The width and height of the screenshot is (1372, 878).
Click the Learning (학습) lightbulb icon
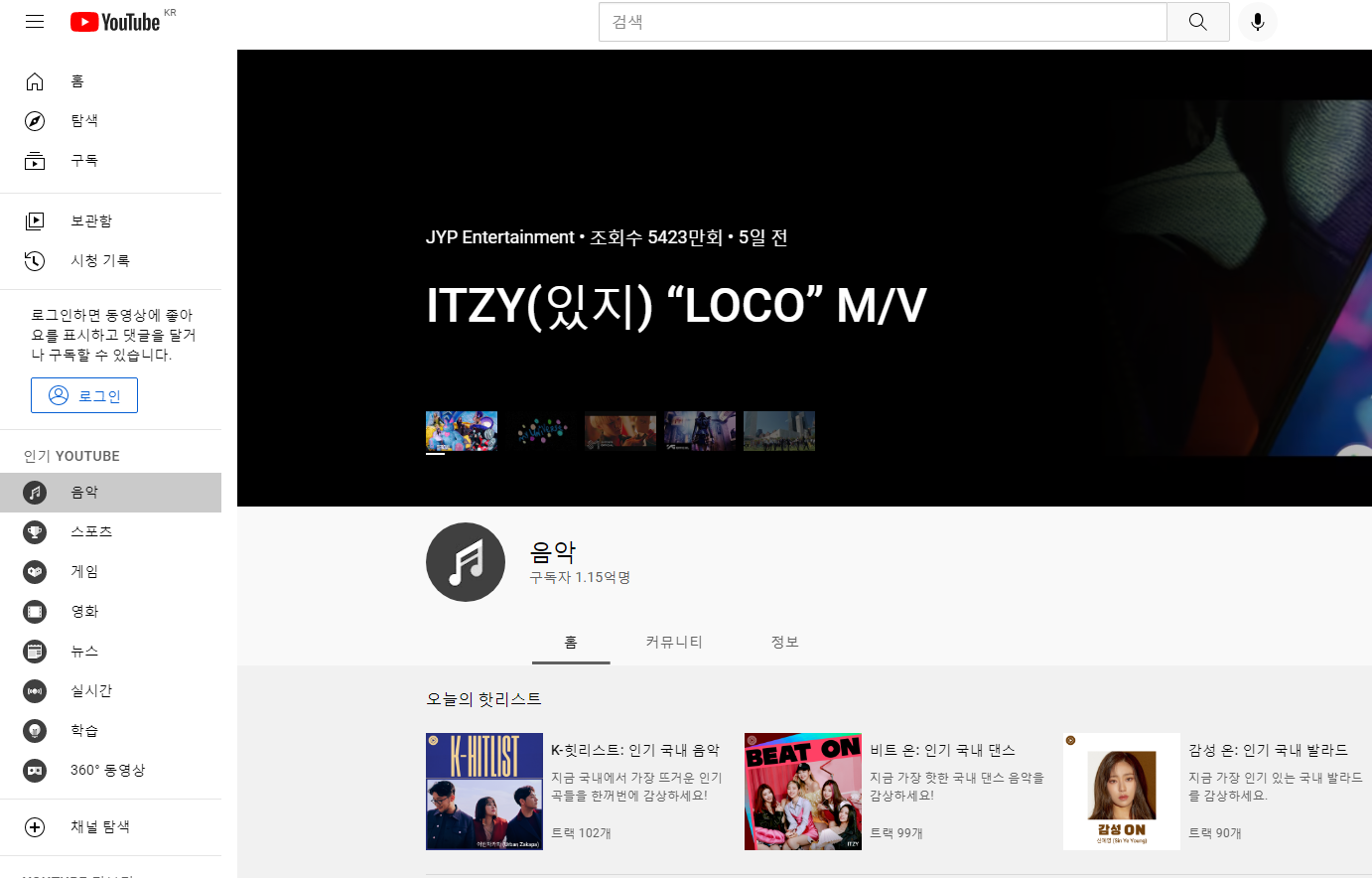pos(35,731)
